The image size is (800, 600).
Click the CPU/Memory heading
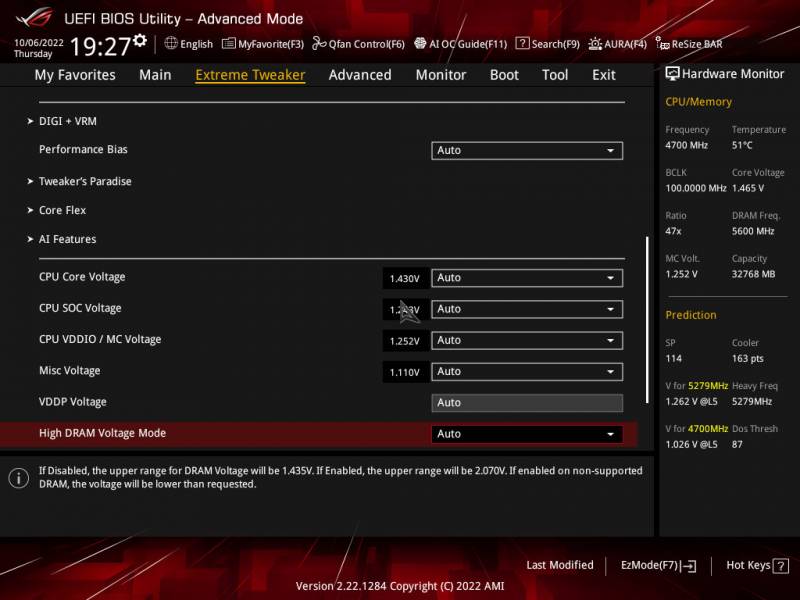click(698, 102)
